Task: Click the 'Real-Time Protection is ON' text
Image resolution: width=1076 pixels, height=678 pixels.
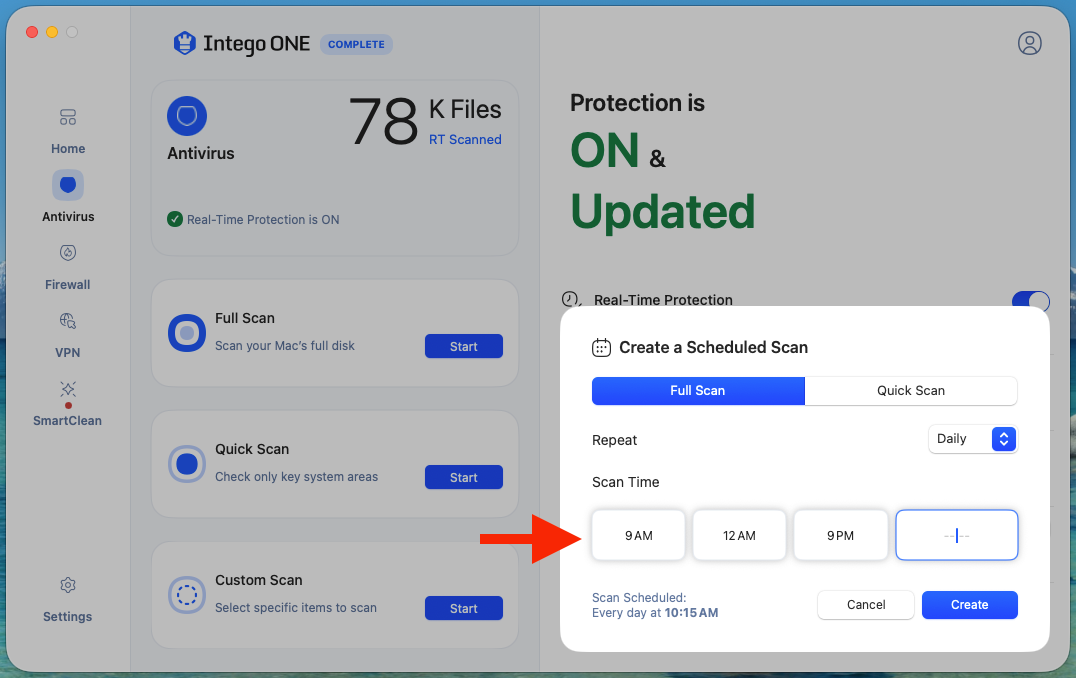Action: 263,220
